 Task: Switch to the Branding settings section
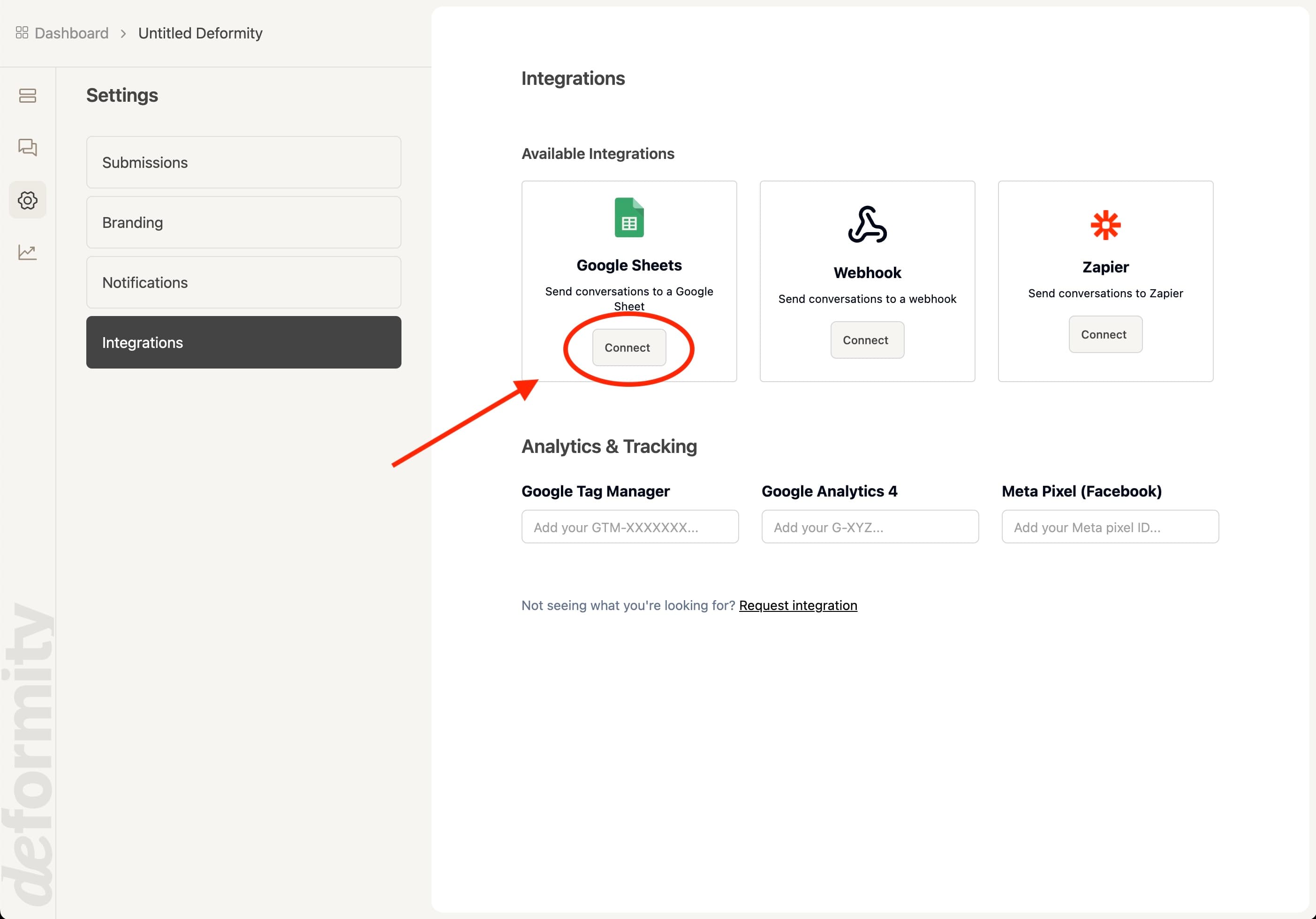[x=243, y=222]
